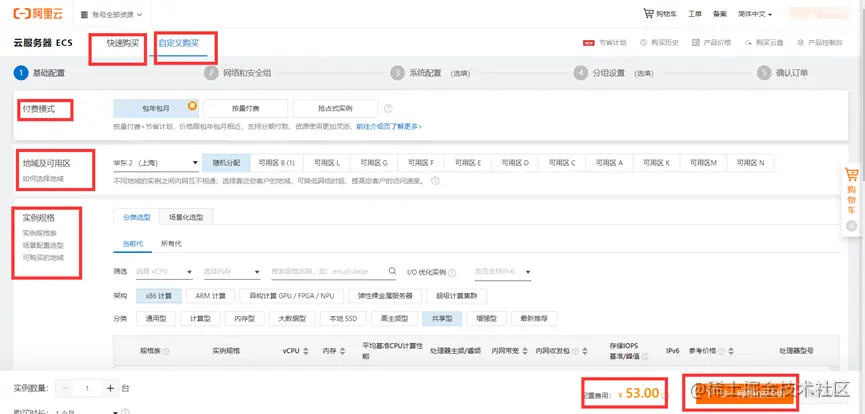Switch to the 分类选型 tab
The width and height of the screenshot is (865, 414).
pos(136,217)
